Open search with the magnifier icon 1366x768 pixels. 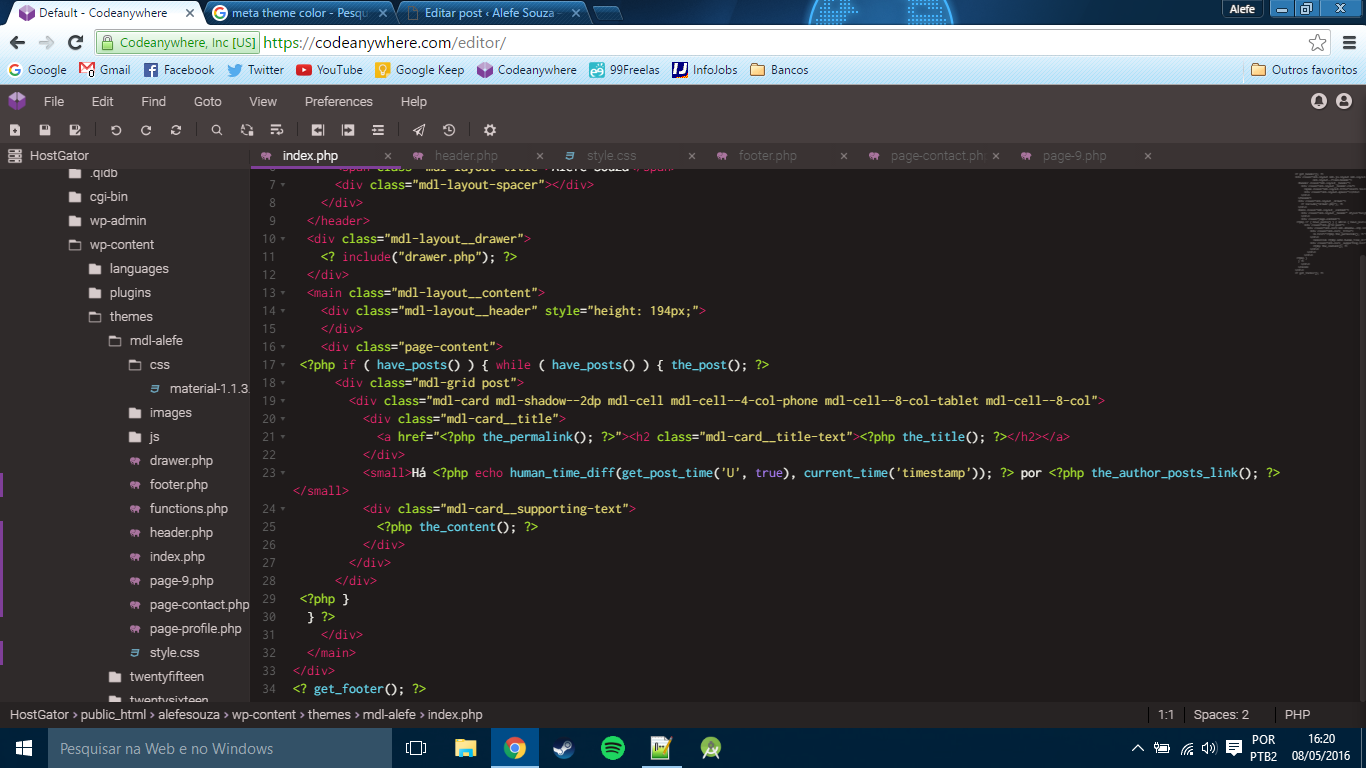[x=217, y=130]
